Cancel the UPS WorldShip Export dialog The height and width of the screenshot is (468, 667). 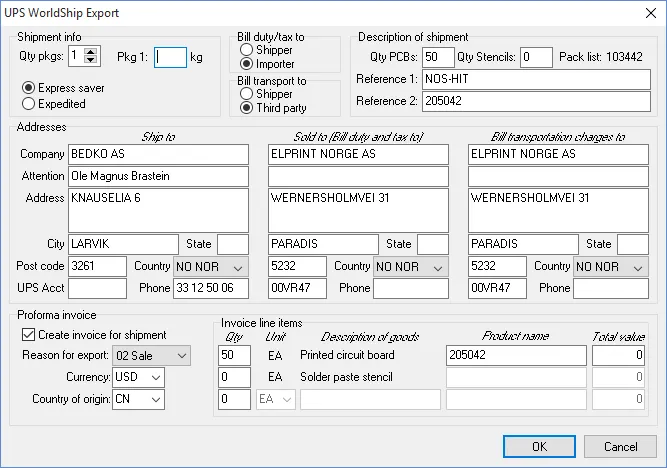click(620, 447)
